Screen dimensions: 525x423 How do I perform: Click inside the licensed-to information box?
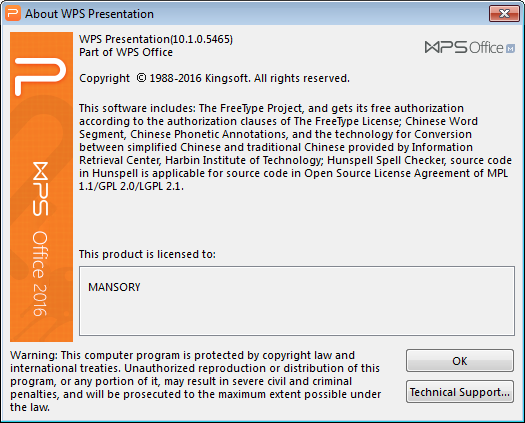coord(297,301)
